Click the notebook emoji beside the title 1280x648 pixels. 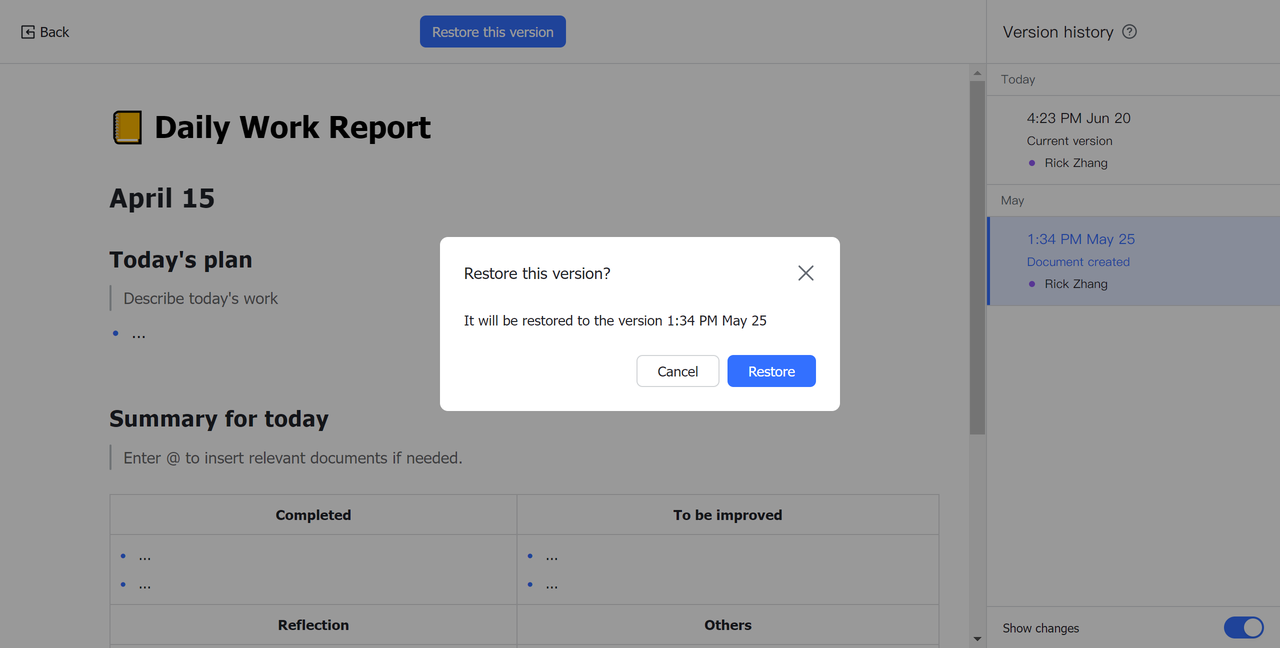coord(127,128)
